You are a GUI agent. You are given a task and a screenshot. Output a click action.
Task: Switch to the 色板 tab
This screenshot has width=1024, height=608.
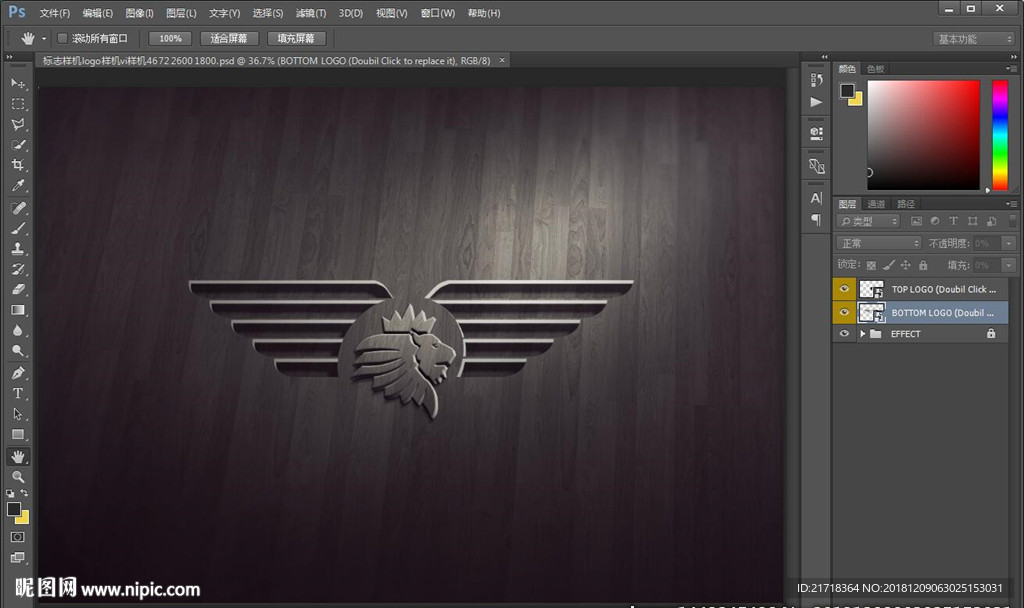pyautogui.click(x=875, y=69)
